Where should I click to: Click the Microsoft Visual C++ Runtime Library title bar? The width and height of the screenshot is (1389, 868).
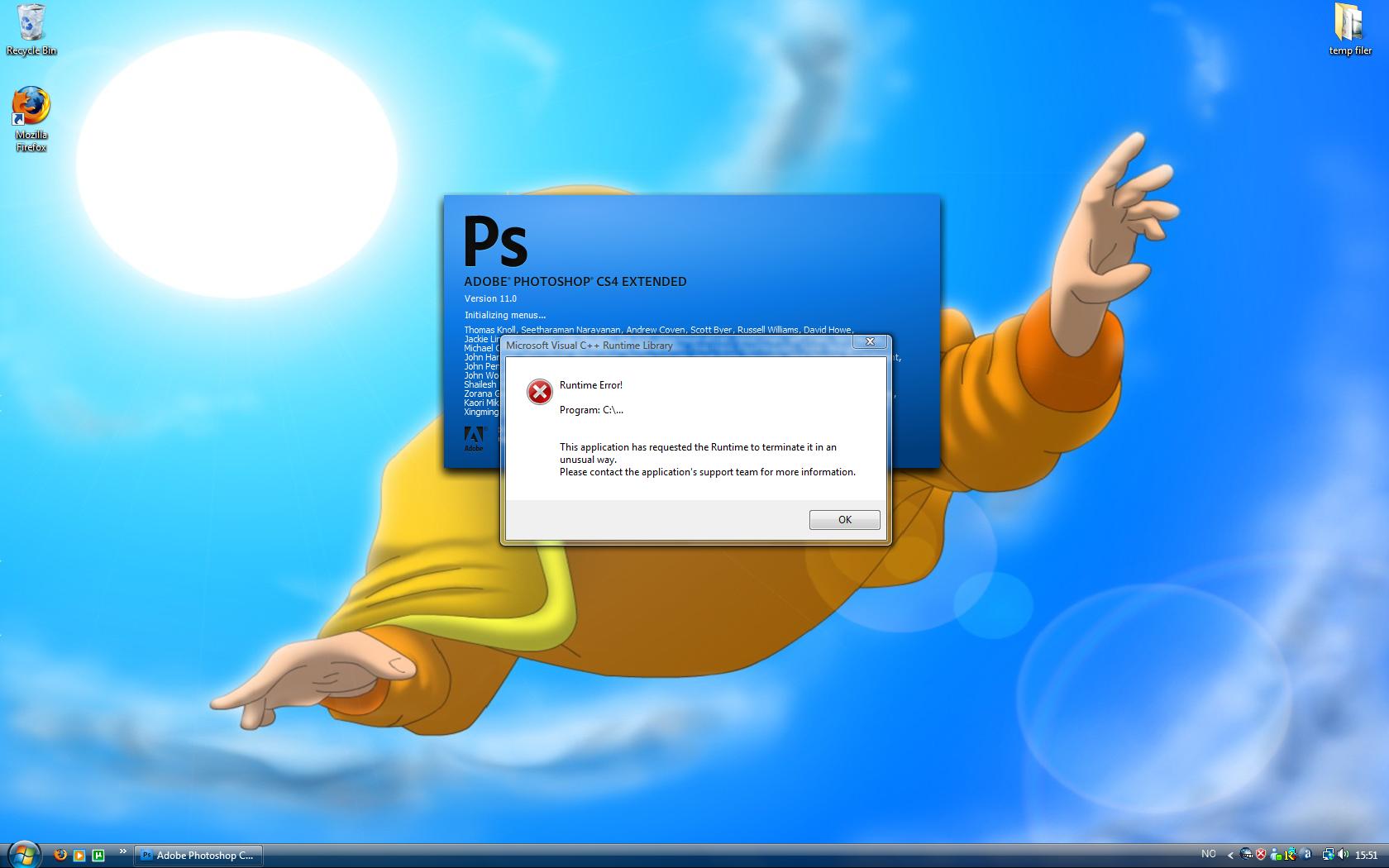678,345
